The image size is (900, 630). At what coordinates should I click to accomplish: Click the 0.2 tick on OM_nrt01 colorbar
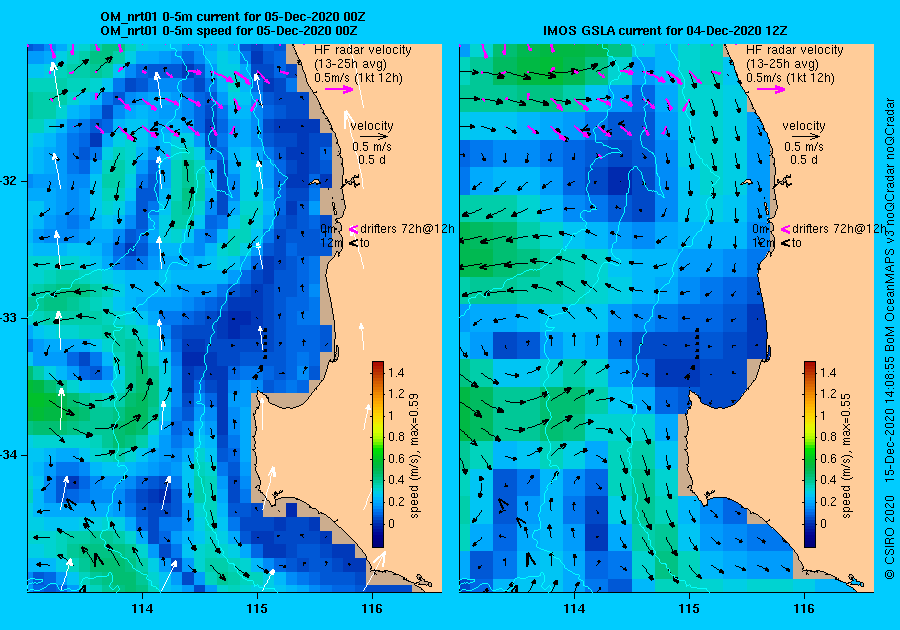tap(396, 501)
